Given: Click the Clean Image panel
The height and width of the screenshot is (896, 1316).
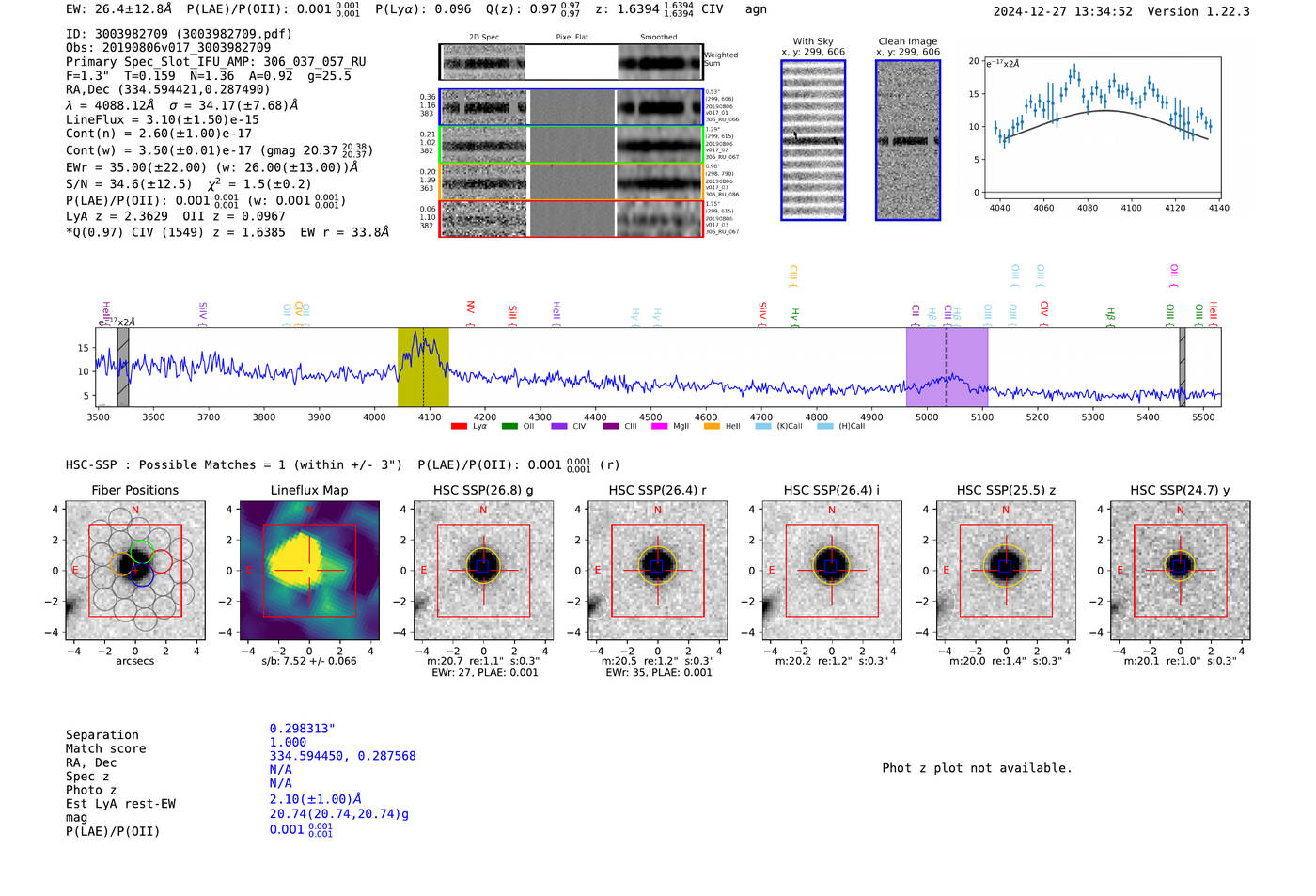Looking at the screenshot, I should [908, 140].
